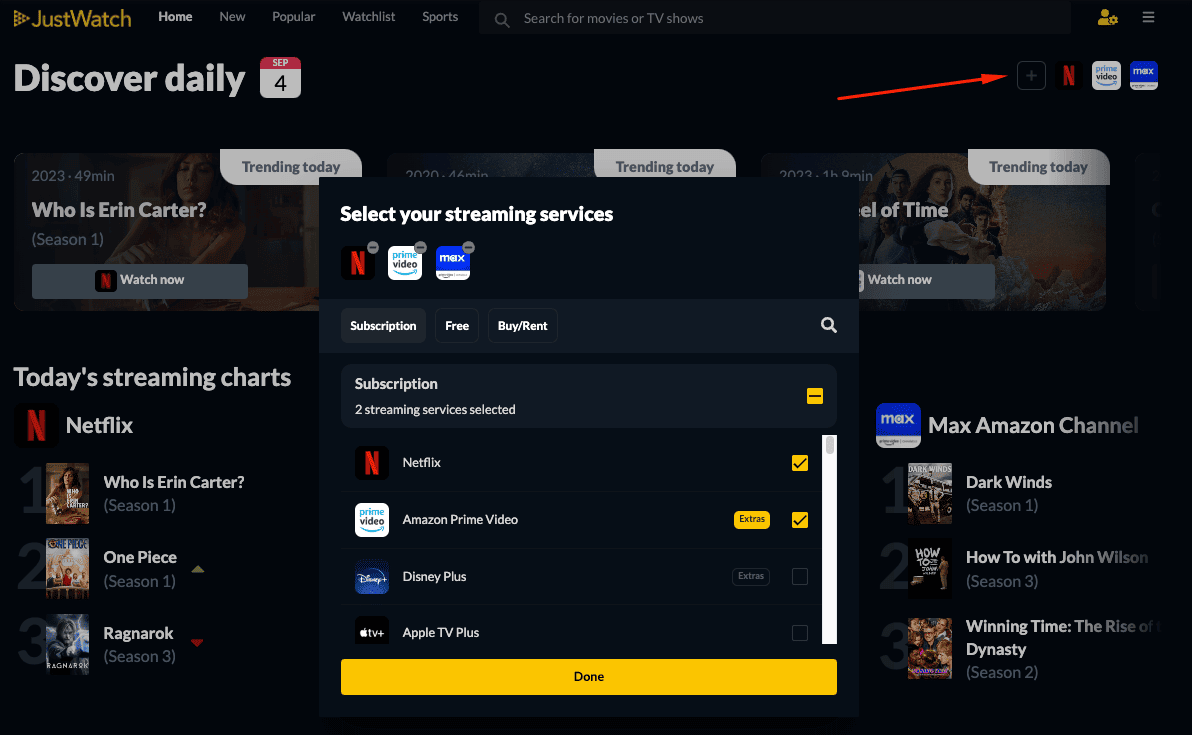Click the Netflix charts logo
The image size is (1192, 735).
36,425
